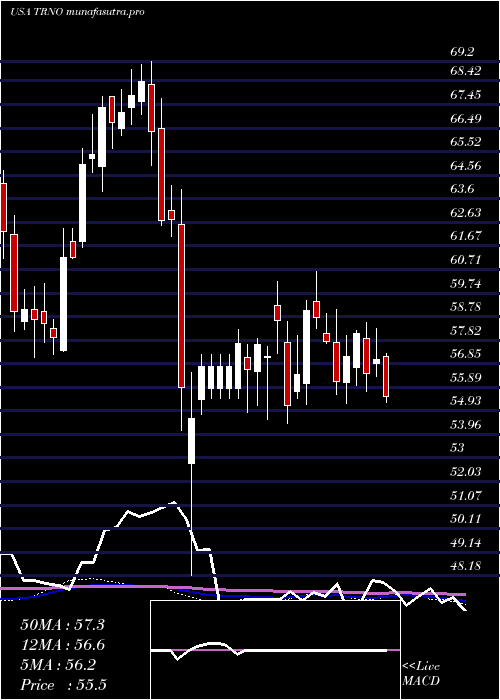Click the 48.18 price axis label
This screenshot has width=500, height=700.
point(466,566)
